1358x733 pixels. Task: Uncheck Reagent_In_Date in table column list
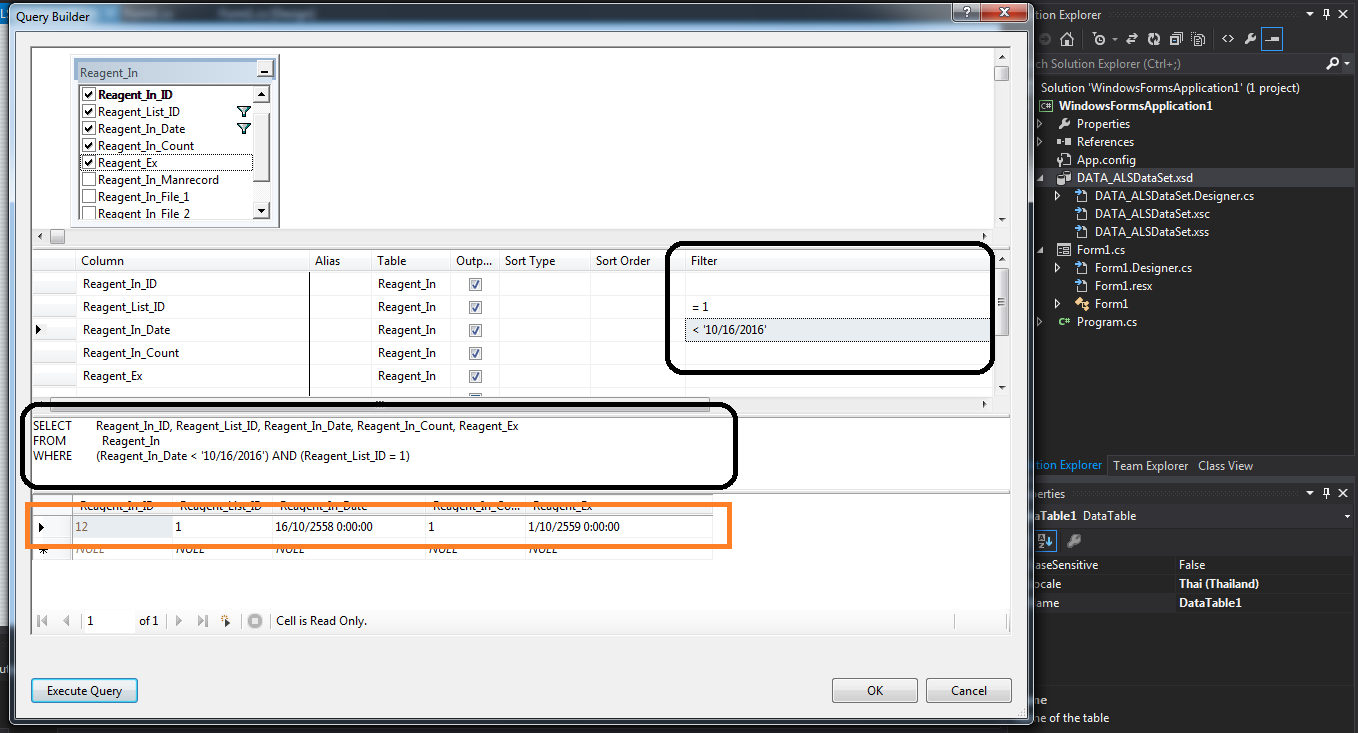[x=89, y=129]
